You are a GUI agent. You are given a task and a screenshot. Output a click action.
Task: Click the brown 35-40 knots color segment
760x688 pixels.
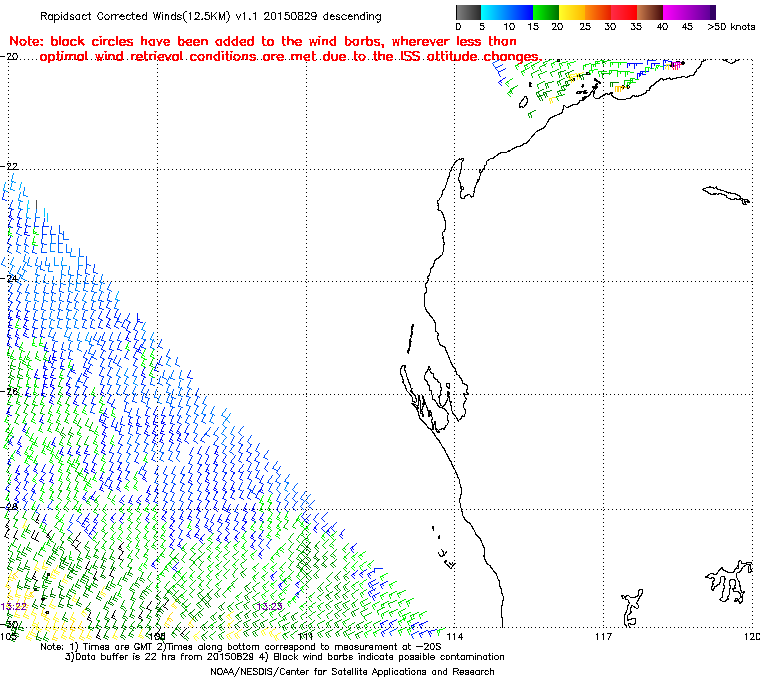[650, 12]
